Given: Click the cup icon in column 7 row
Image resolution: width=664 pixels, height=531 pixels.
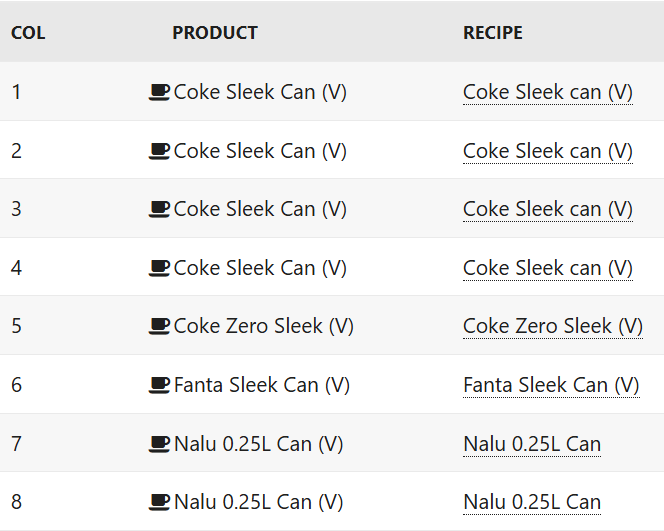Looking at the screenshot, I should (x=159, y=444).
